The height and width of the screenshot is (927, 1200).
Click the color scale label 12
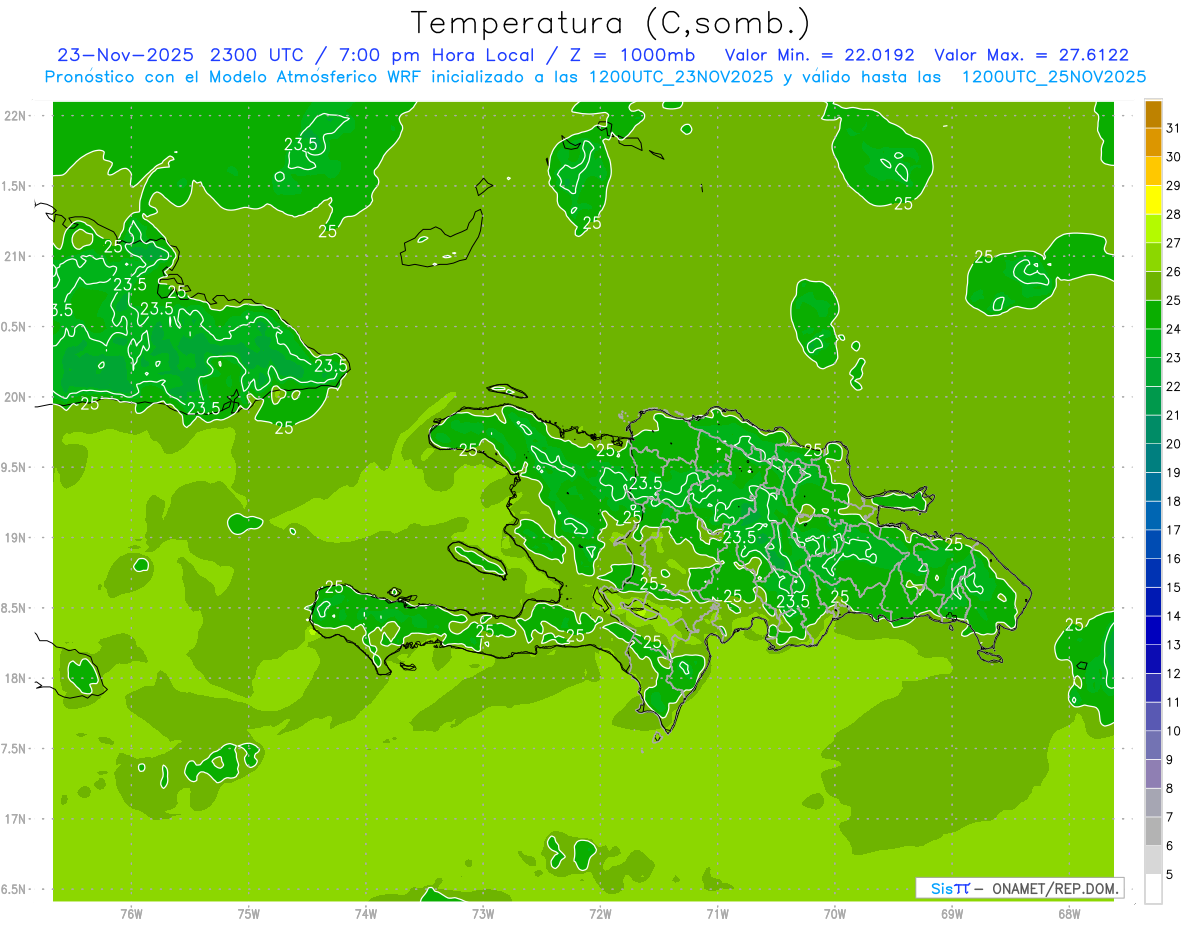tap(1174, 673)
